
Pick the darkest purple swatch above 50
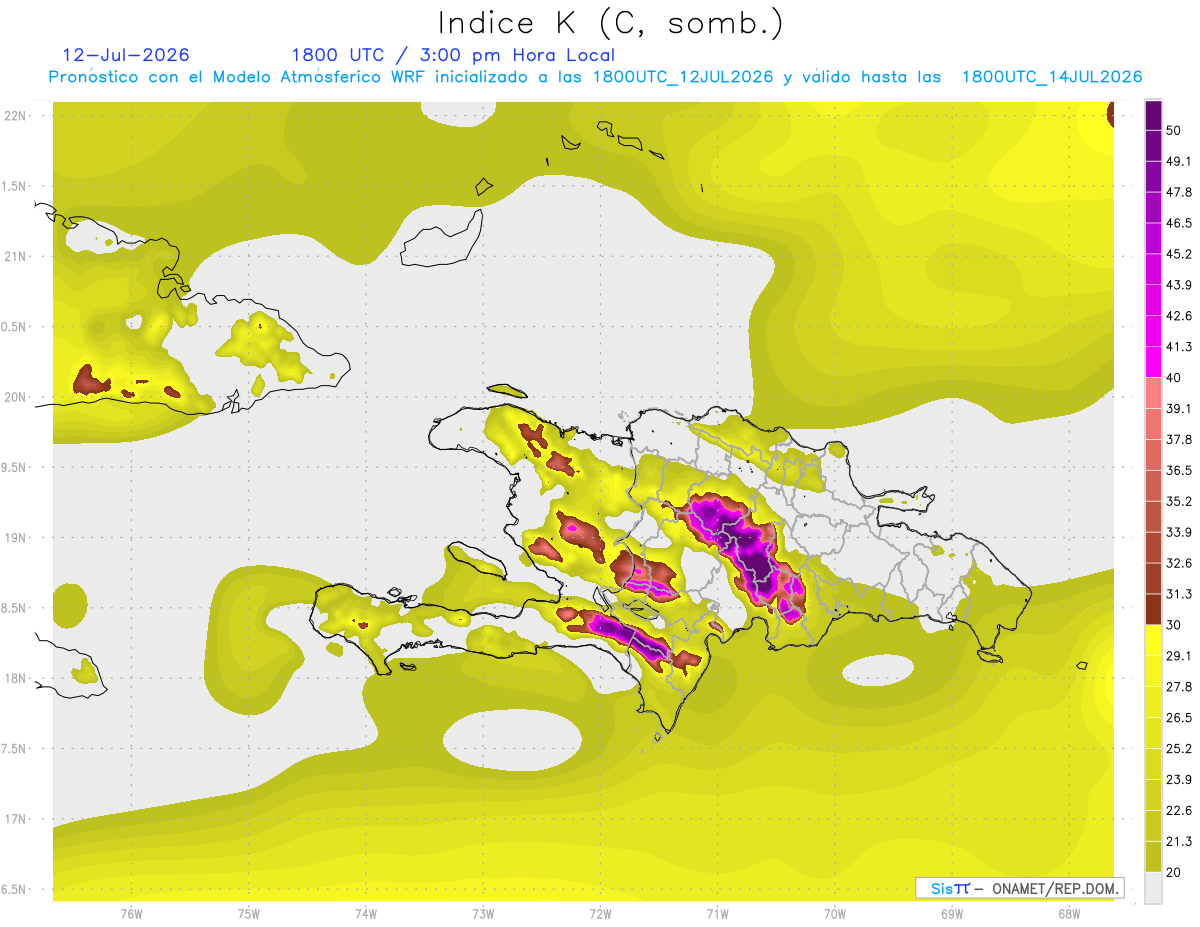pyautogui.click(x=1154, y=116)
